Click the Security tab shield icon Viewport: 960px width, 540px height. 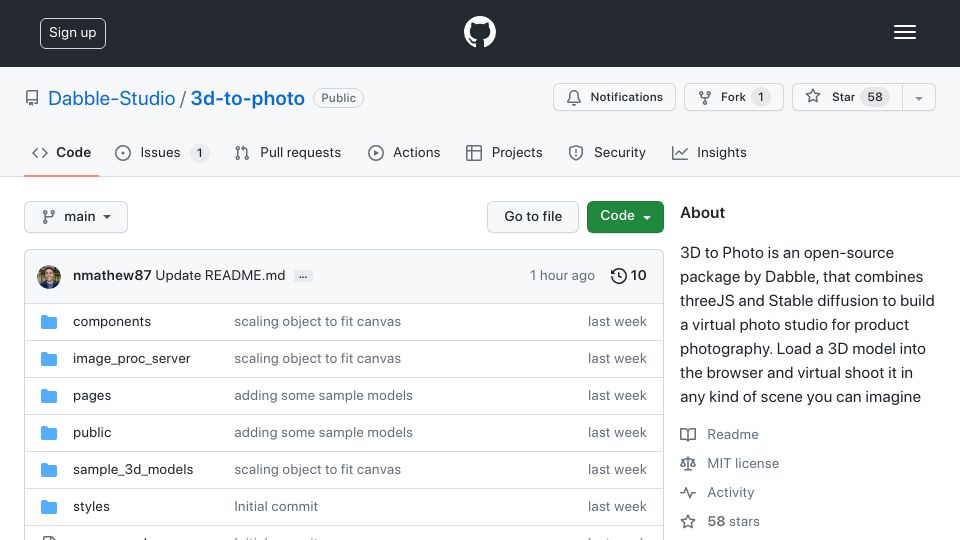(x=576, y=153)
